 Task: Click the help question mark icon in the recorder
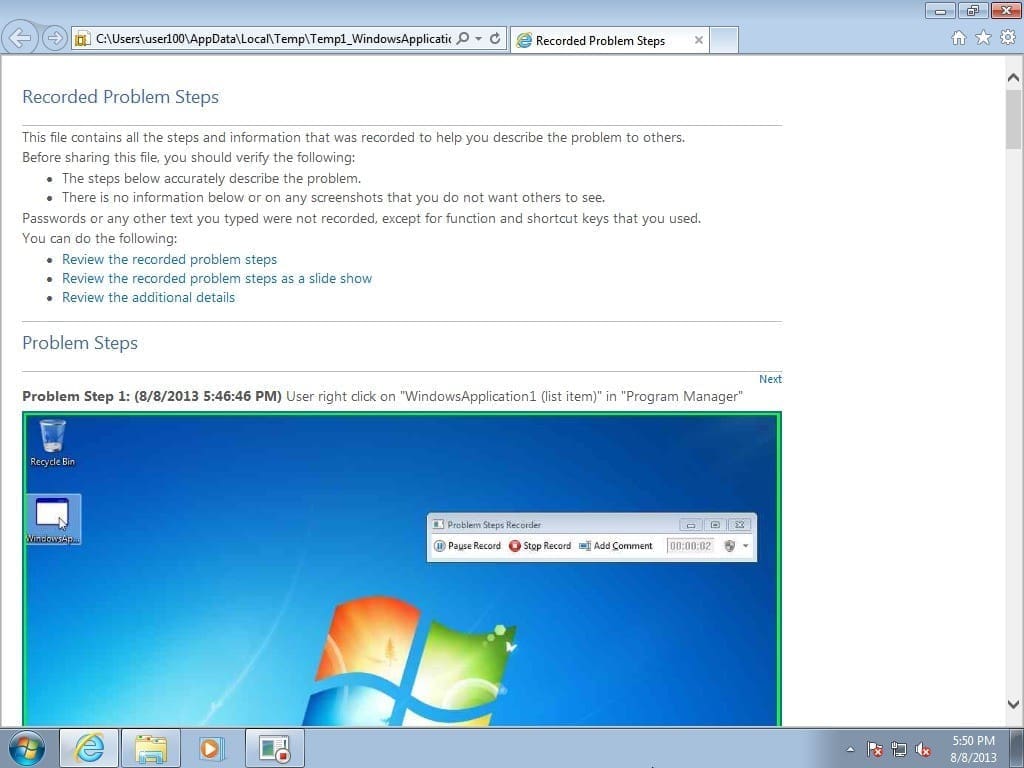tap(730, 546)
